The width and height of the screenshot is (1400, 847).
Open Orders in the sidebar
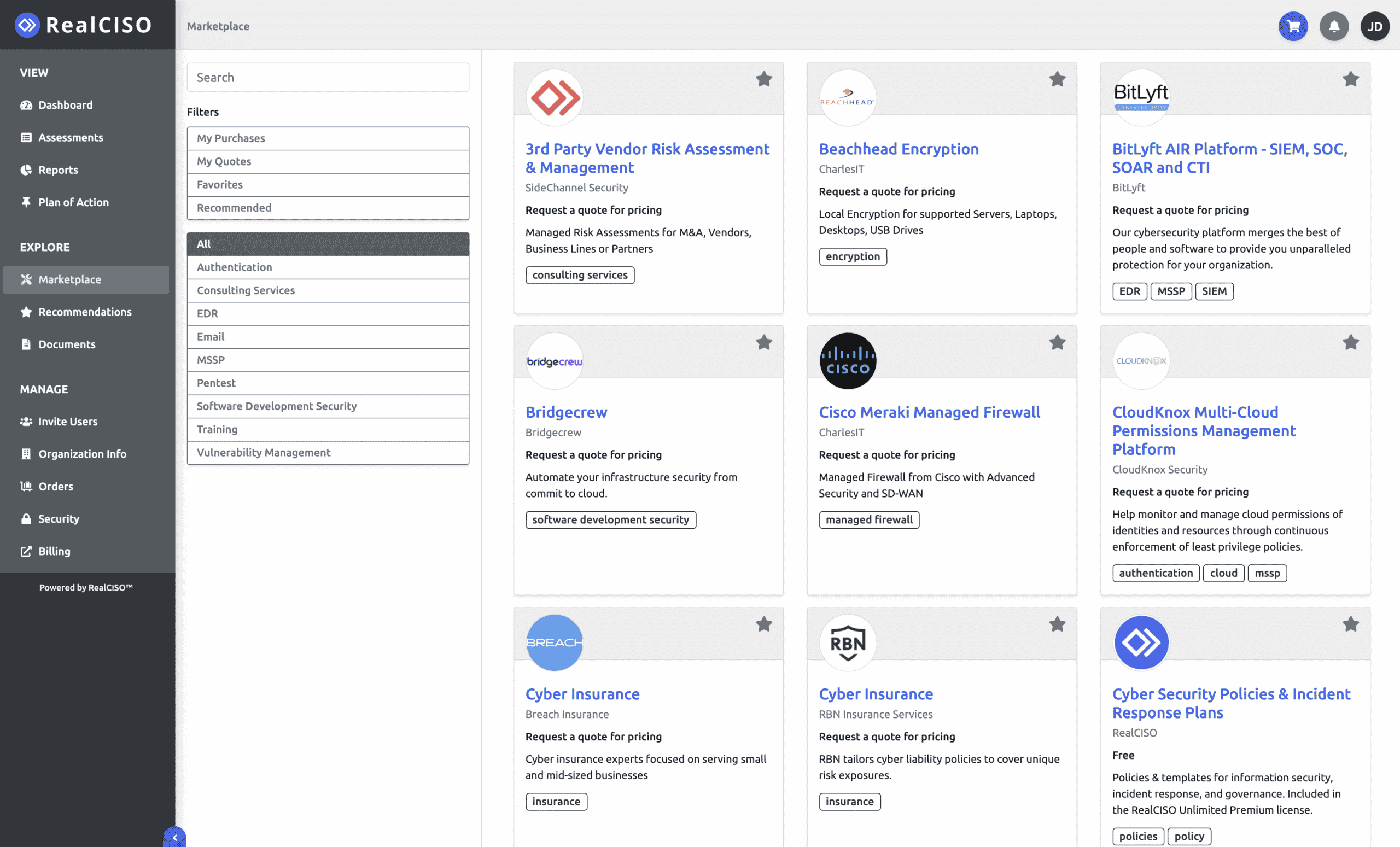[x=86, y=486]
